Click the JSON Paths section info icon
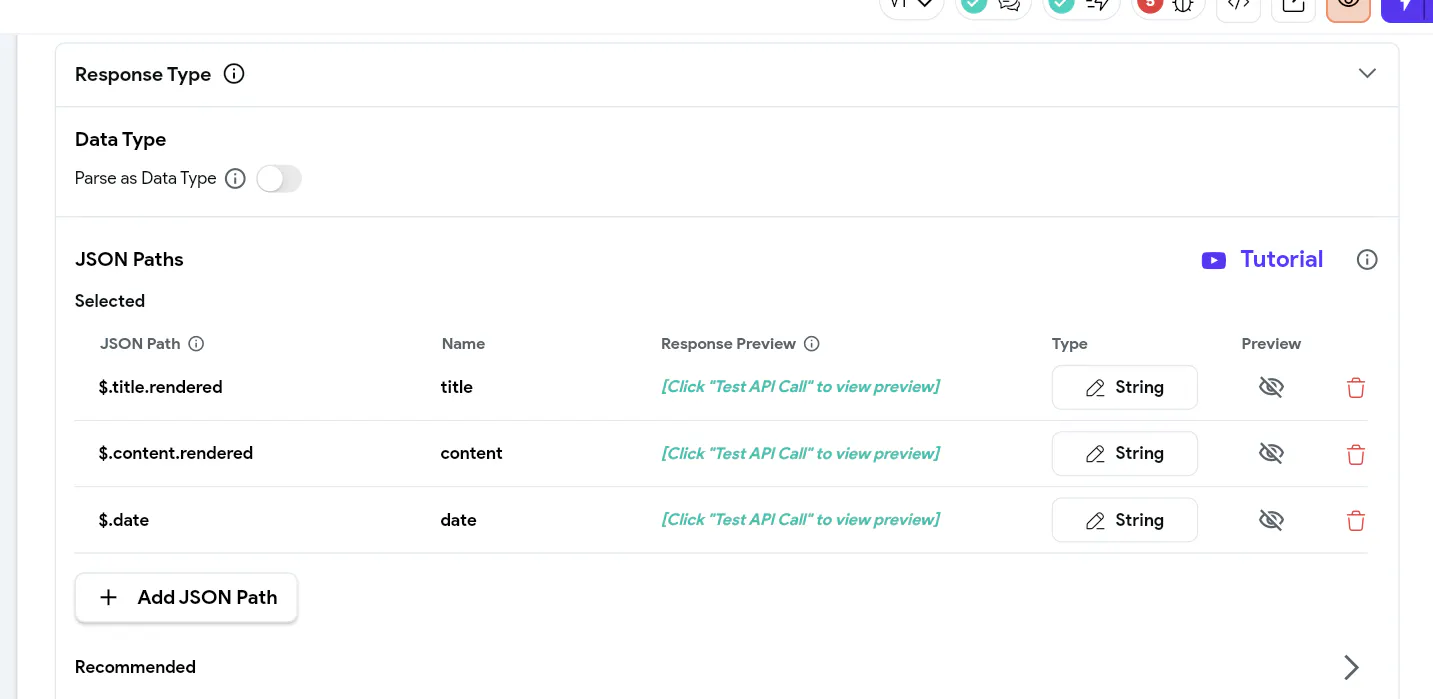The image size is (1433, 699). (x=1367, y=260)
